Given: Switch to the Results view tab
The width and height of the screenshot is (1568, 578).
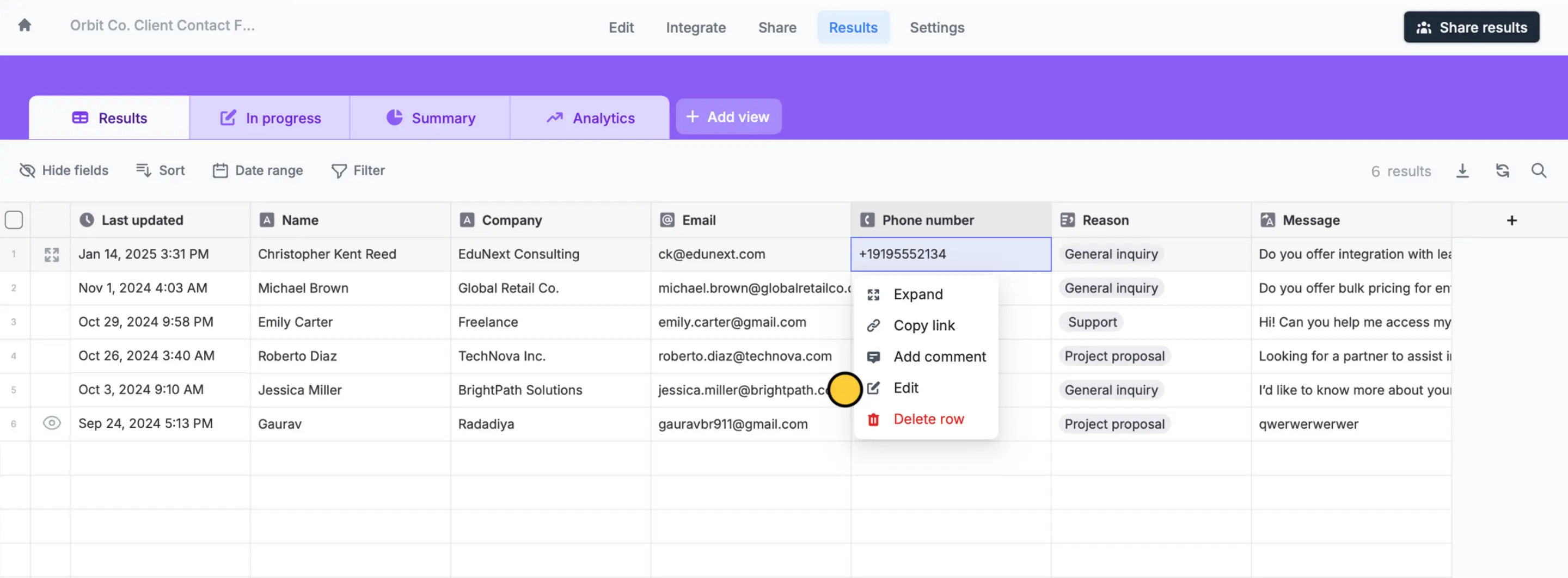Looking at the screenshot, I should 109,118.
